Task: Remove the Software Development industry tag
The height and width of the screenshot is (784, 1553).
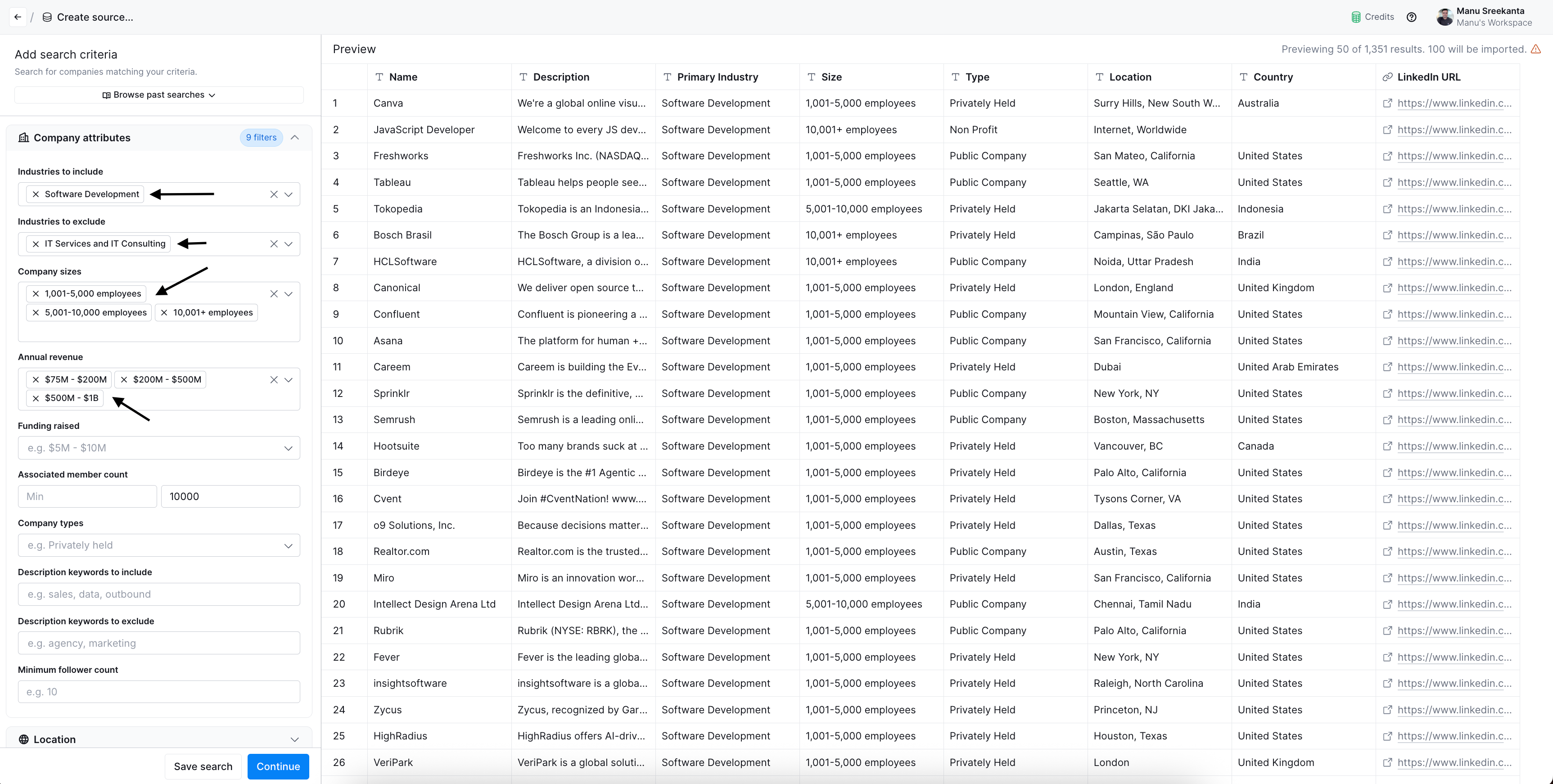Action: click(x=36, y=194)
